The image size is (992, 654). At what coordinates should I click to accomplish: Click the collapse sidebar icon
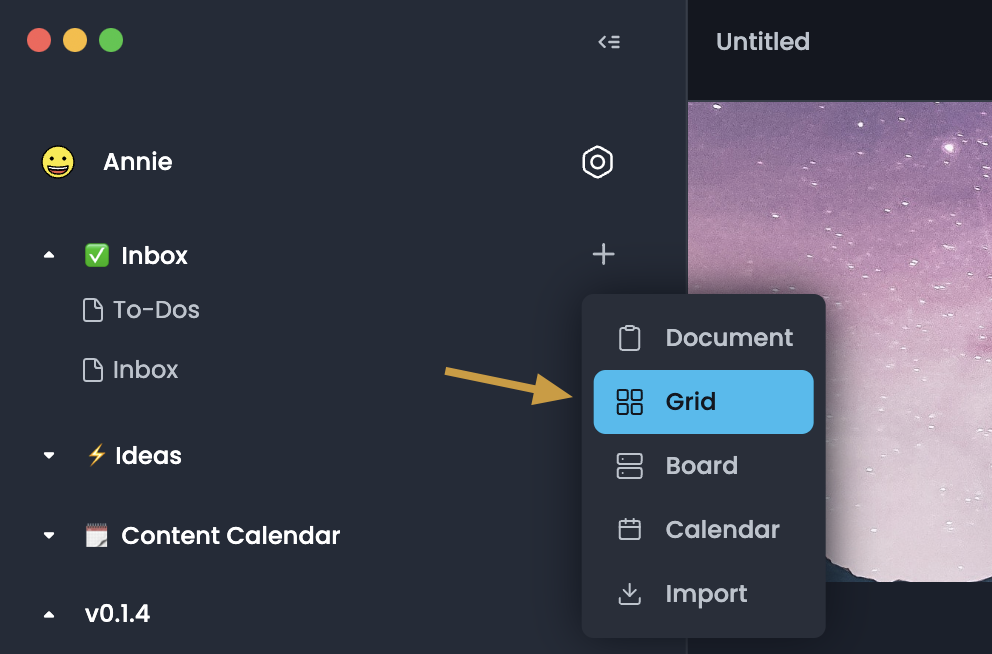[x=609, y=42]
